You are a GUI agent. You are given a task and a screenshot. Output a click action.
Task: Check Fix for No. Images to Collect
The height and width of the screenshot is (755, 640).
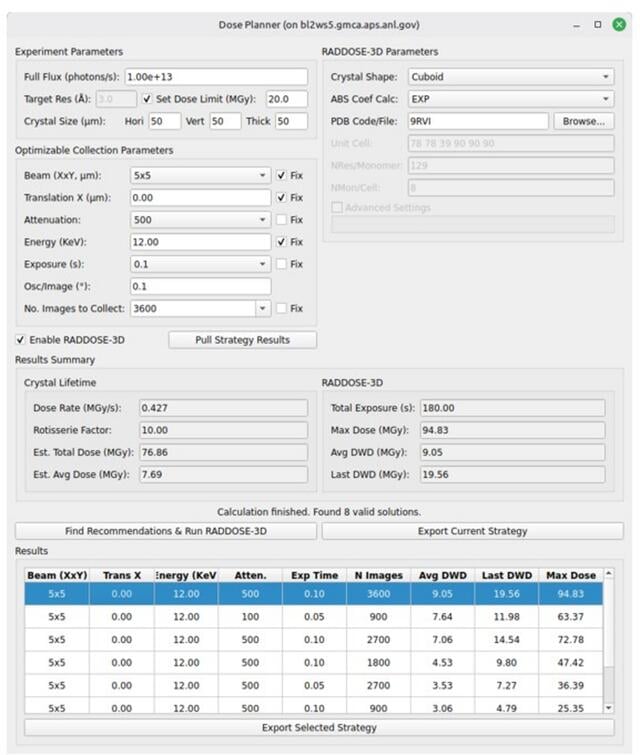tap(281, 308)
